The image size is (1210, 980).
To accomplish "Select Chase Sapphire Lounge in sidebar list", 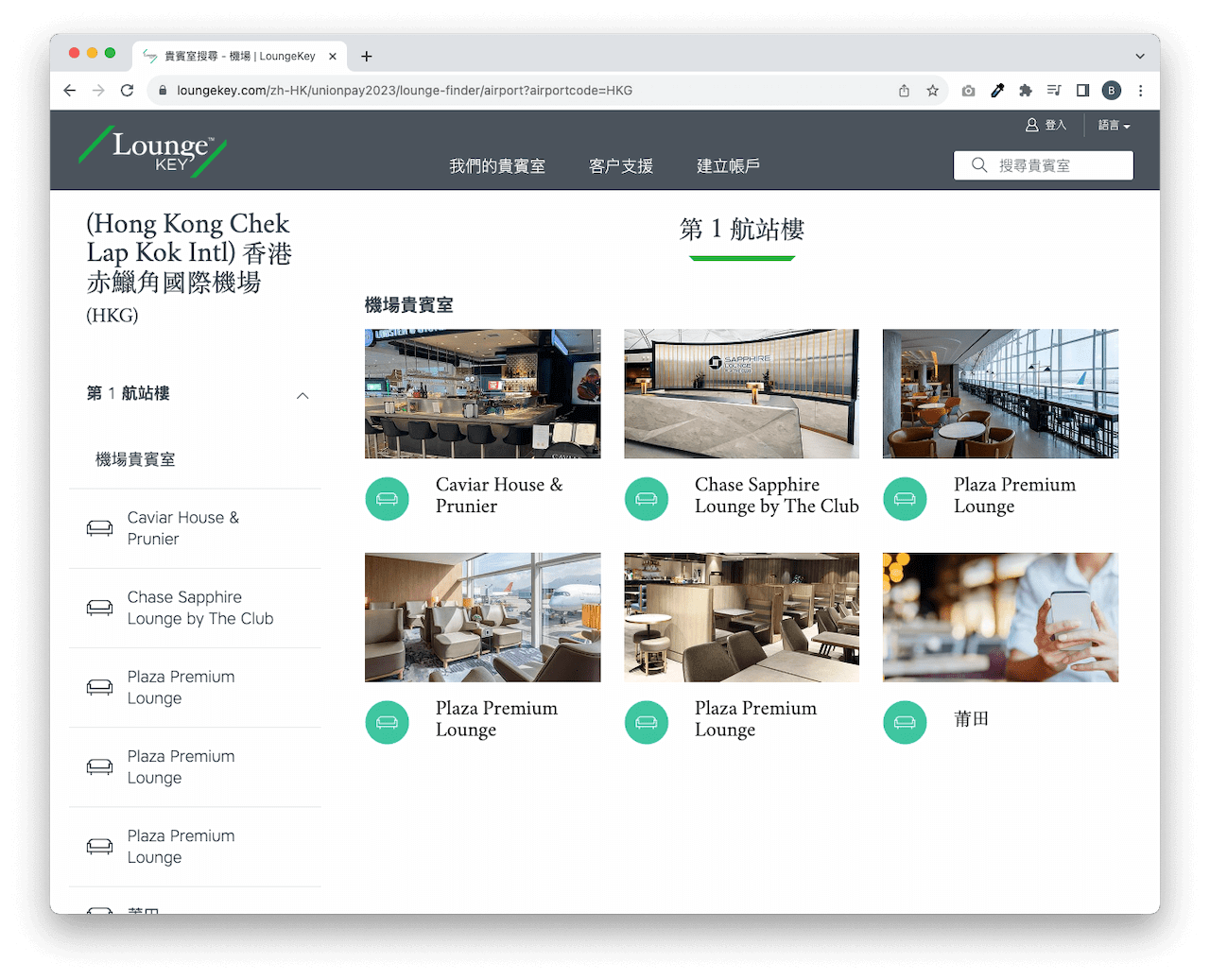I will click(200, 608).
